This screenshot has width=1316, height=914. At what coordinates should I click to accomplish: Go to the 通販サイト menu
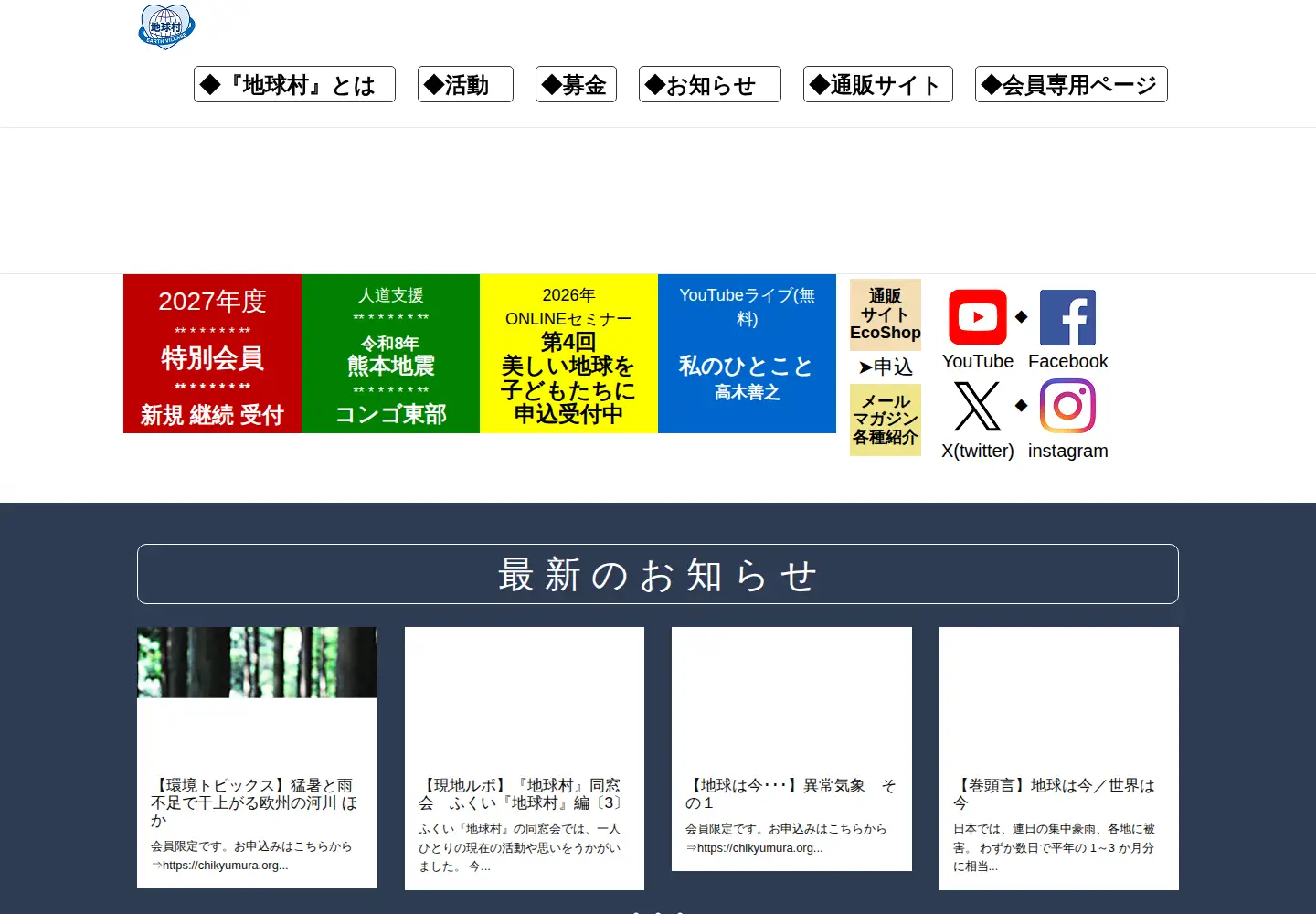coord(878,84)
